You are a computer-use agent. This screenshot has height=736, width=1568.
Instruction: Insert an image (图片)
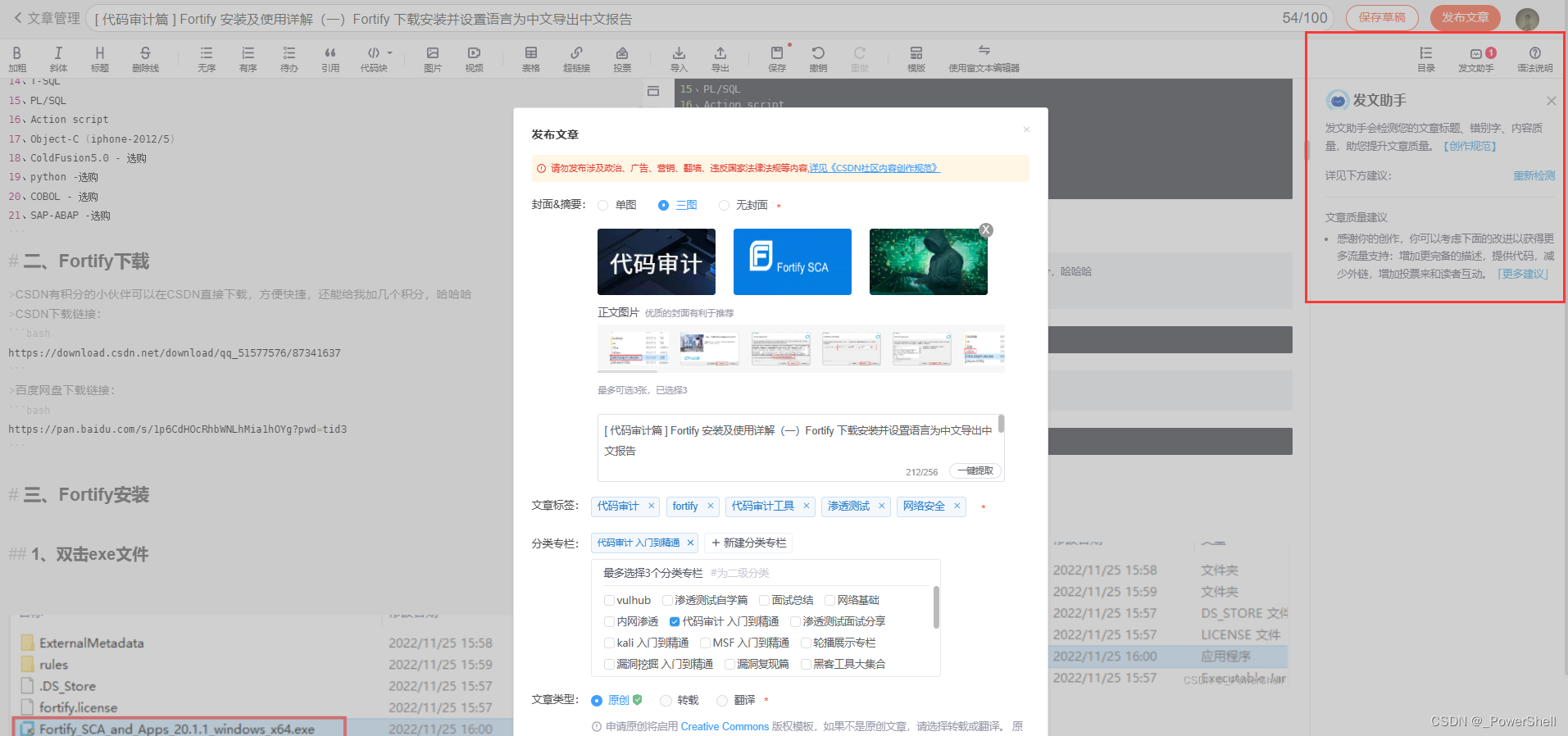433,59
